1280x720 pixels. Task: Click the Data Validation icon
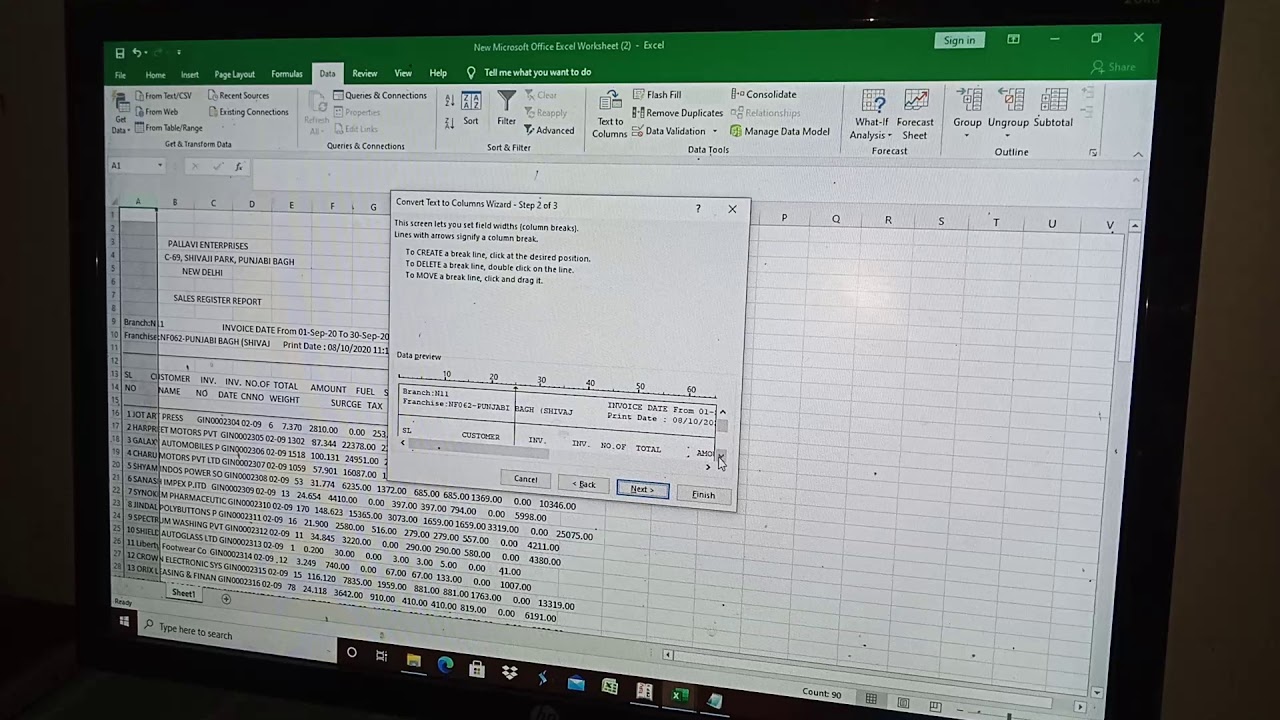[638, 131]
